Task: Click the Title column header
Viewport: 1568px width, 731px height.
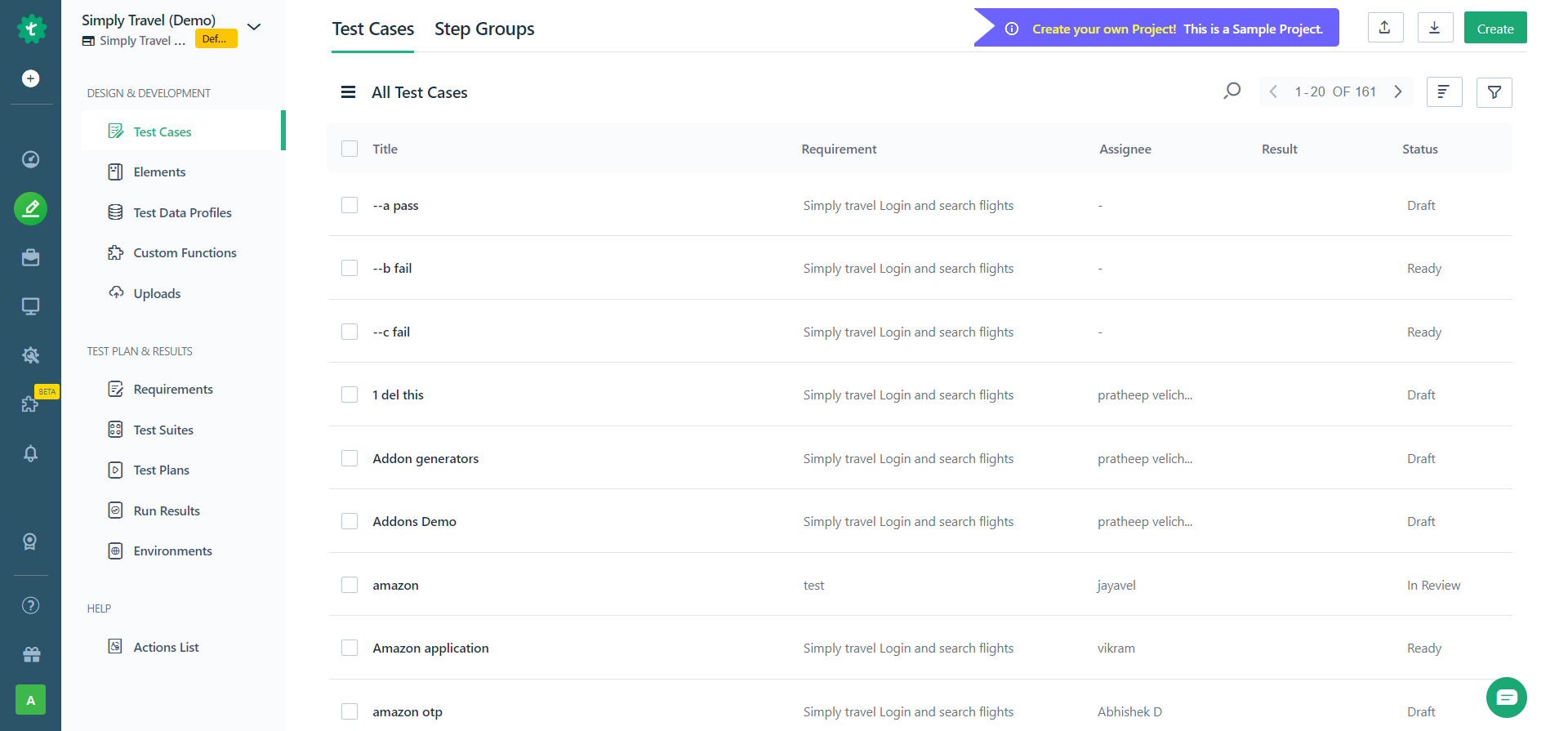Action: pyautogui.click(x=385, y=149)
